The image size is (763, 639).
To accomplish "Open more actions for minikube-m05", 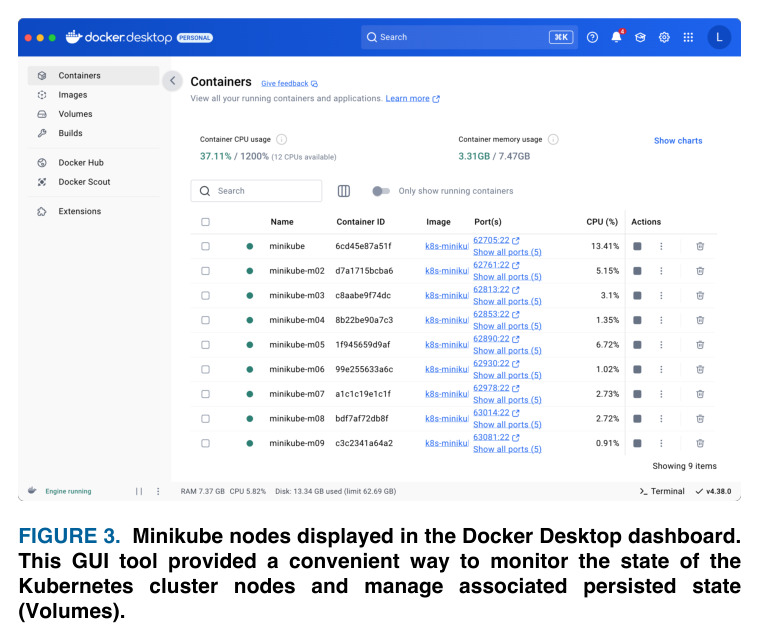I will pyautogui.click(x=661, y=345).
